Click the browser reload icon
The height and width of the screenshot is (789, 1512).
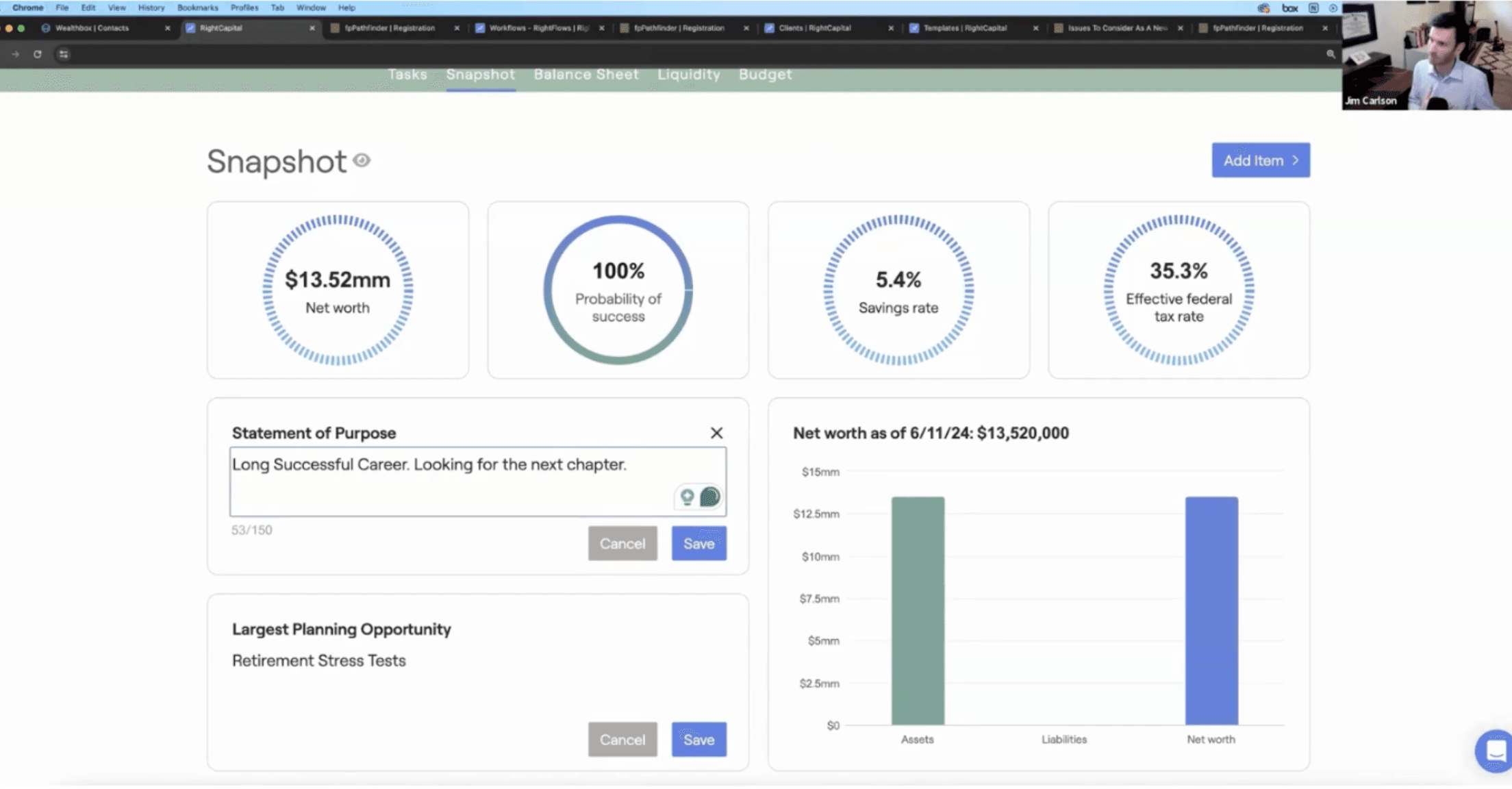[38, 54]
